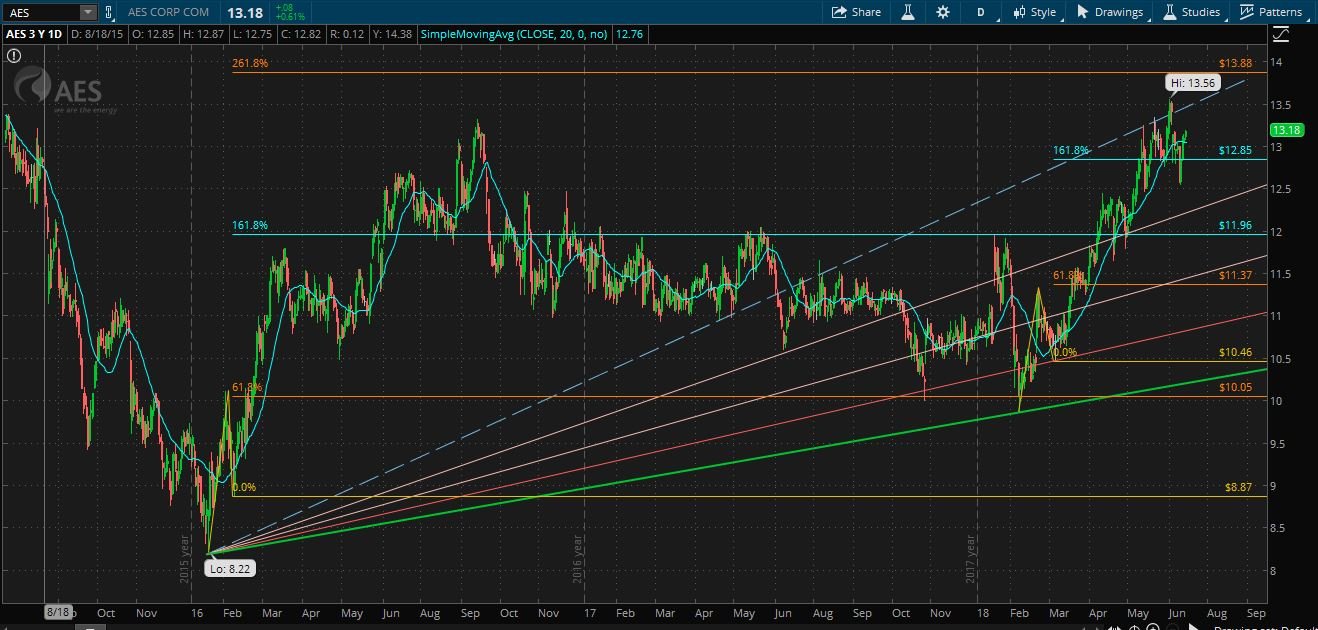
Task: Click the symbol link icon beside AES field
Action: coord(109,12)
